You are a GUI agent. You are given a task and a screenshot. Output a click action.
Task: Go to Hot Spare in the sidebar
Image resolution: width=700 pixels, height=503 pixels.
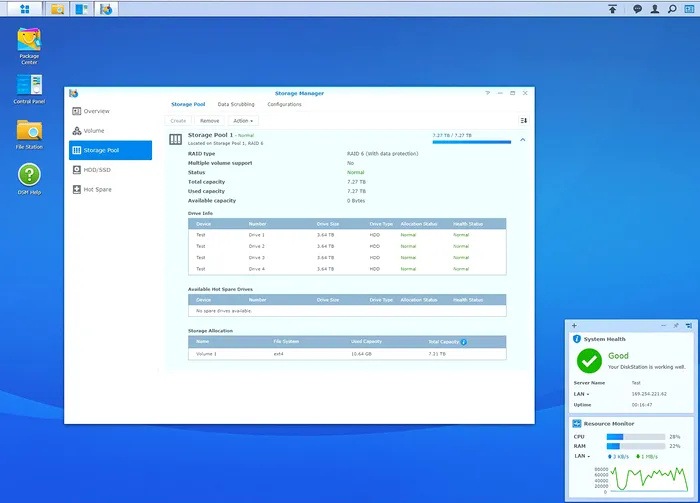[x=110, y=190]
